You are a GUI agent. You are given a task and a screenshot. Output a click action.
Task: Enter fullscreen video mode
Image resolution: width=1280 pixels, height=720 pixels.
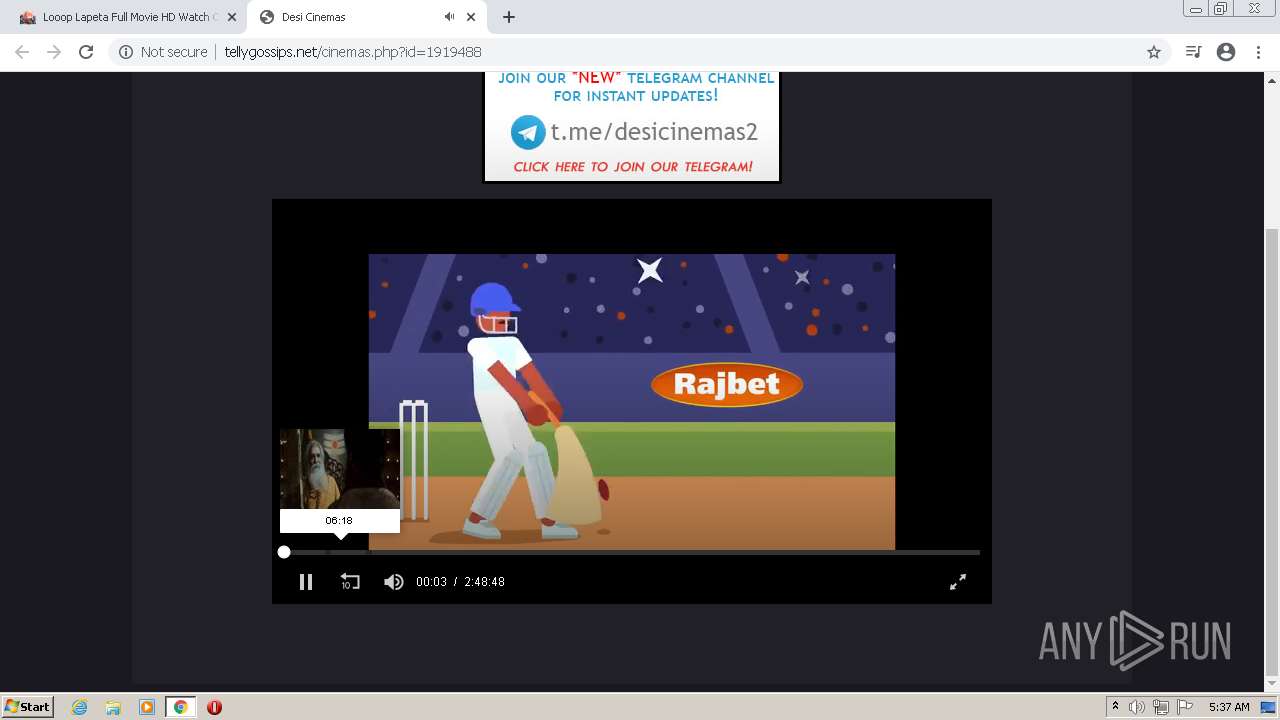point(958,582)
